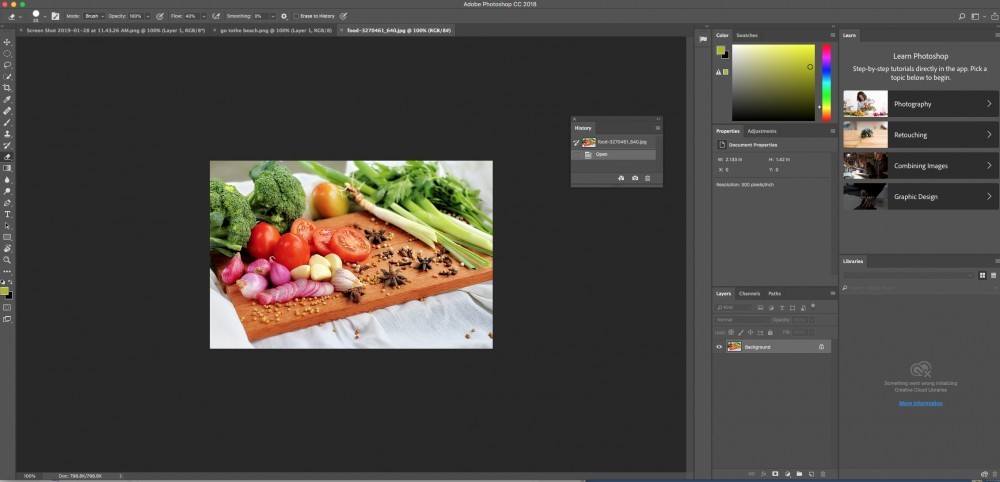Select the History Brush tool
Image resolution: width=1000 pixels, height=482 pixels.
[x=8, y=145]
